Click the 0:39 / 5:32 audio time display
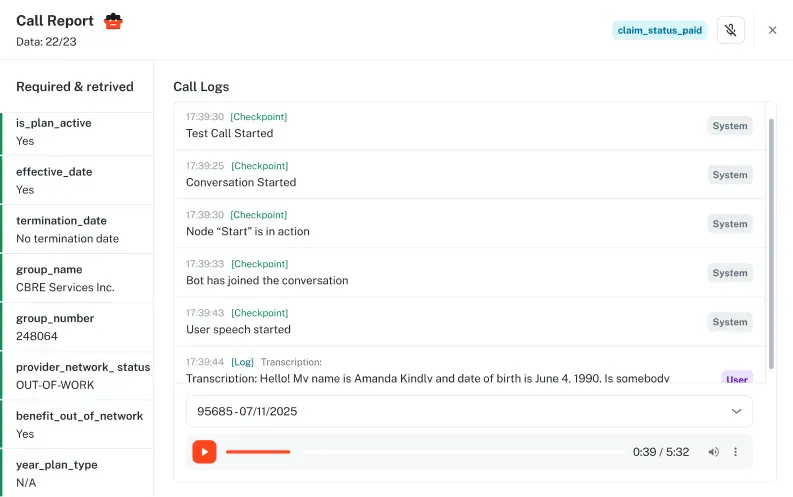 click(x=660, y=452)
